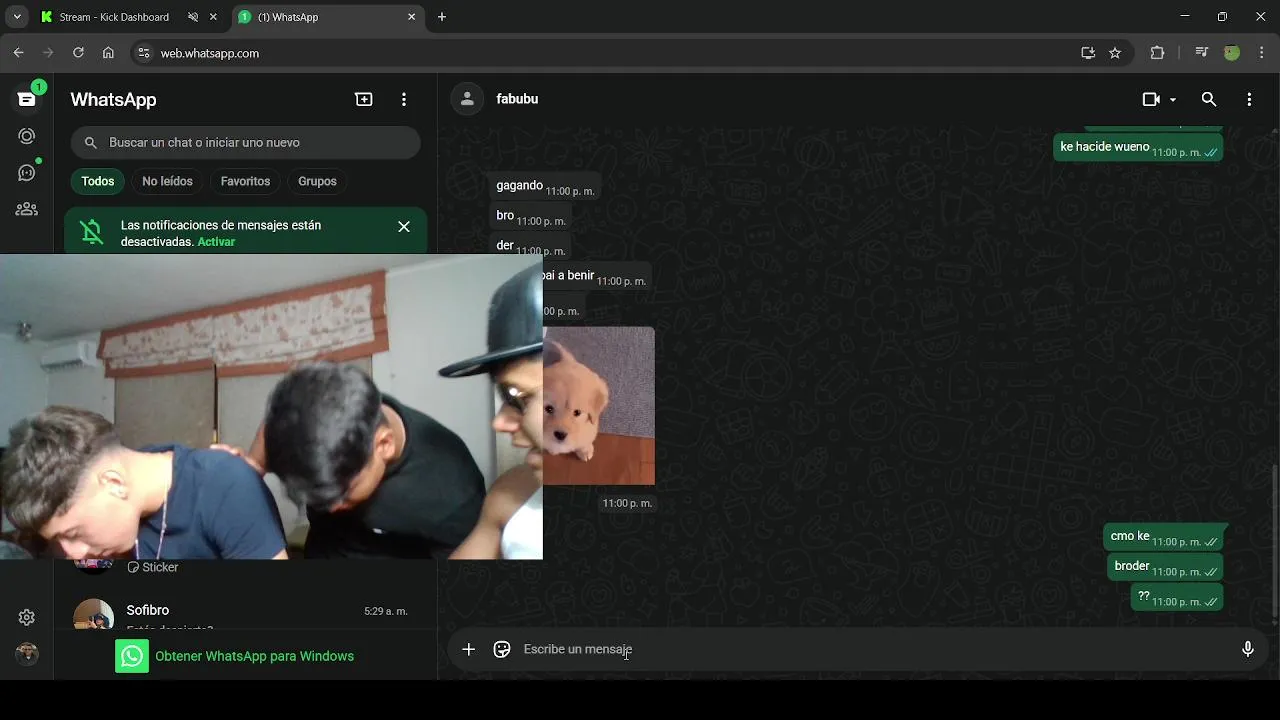This screenshot has width=1280, height=720.
Task: Bookmark this page with star icon
Action: point(1115,53)
